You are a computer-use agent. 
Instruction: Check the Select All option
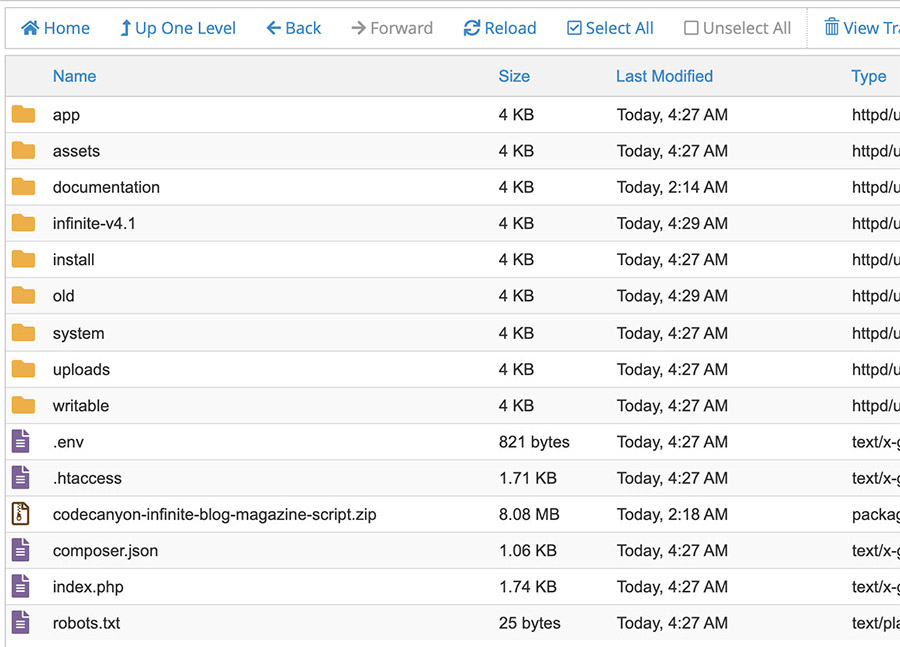point(575,28)
